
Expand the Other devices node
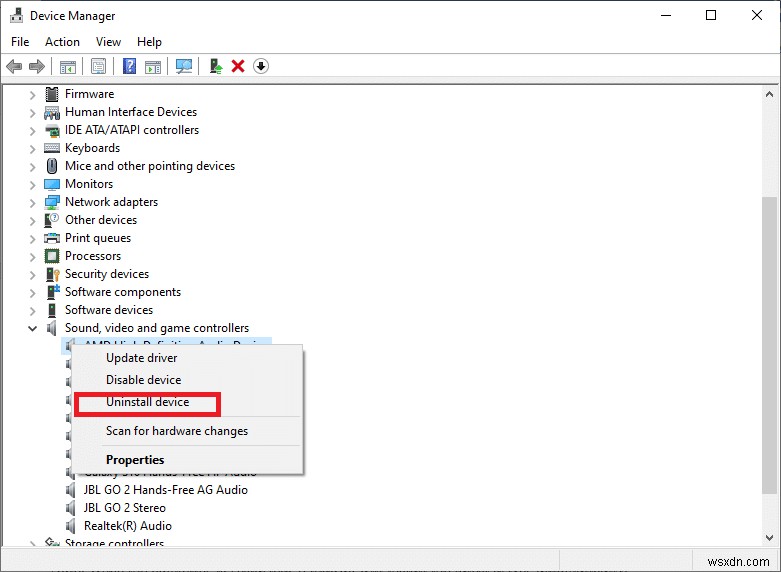click(32, 220)
